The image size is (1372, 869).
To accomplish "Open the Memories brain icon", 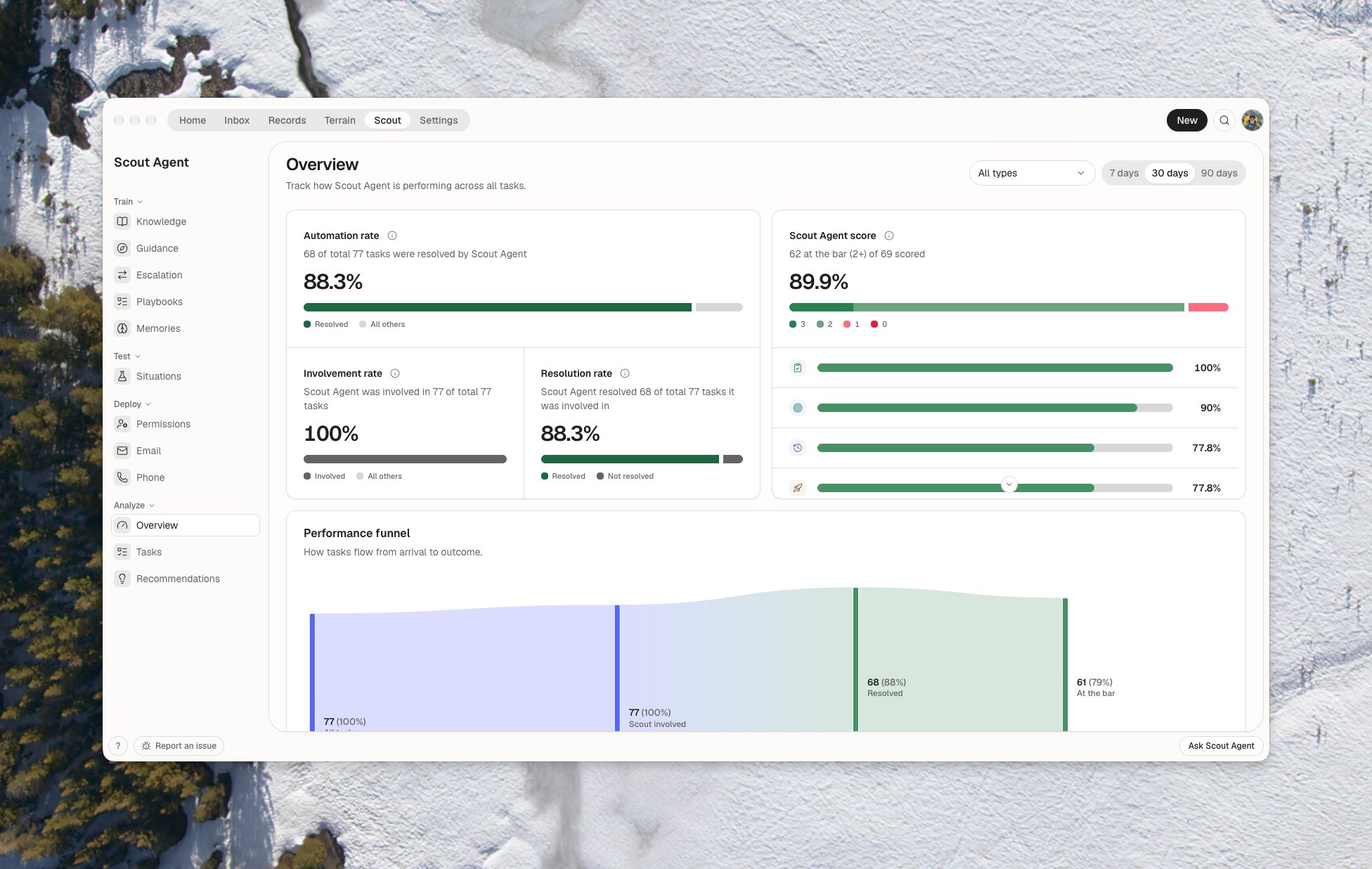I will click(122, 328).
